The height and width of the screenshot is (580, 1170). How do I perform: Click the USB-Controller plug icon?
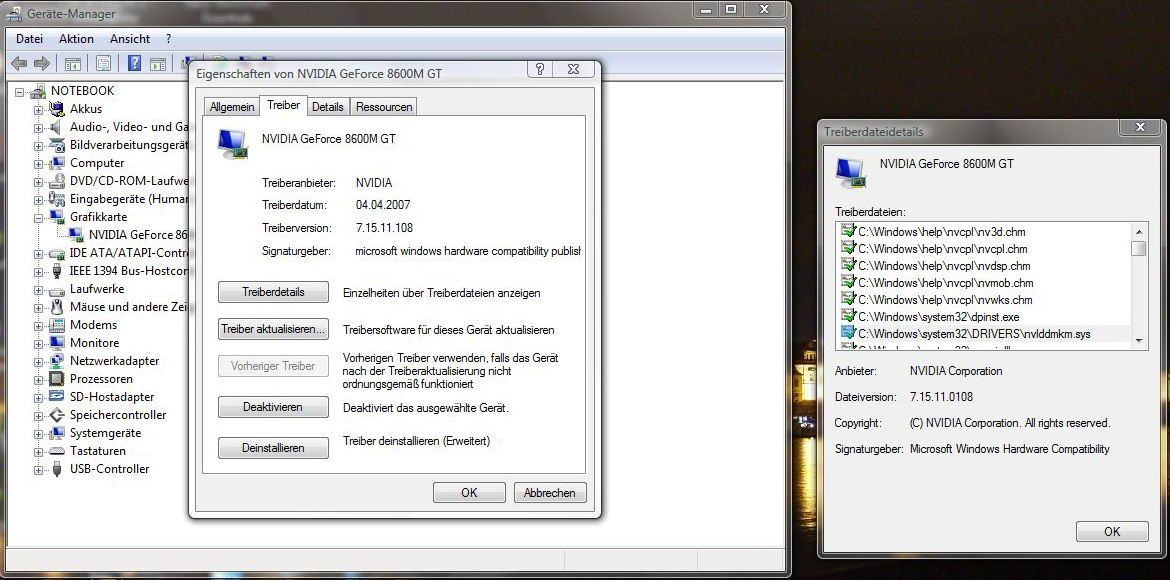(x=57, y=469)
